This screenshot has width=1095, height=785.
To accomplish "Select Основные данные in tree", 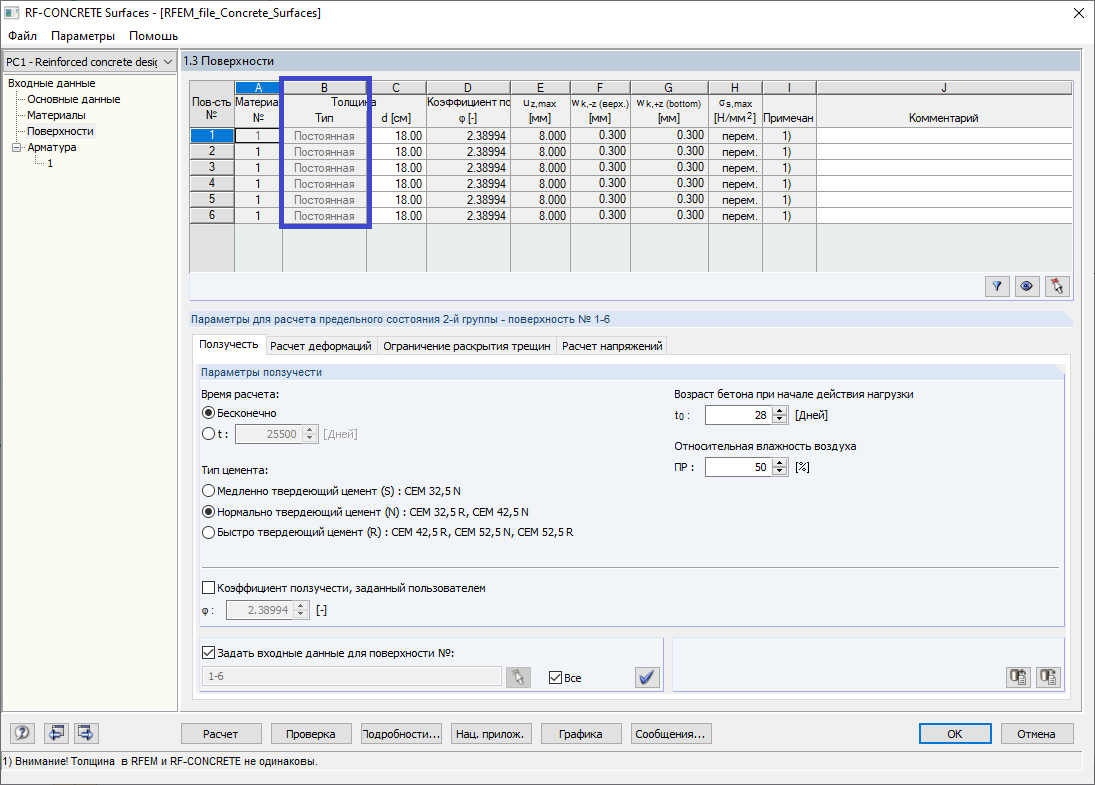I will pyautogui.click(x=73, y=99).
